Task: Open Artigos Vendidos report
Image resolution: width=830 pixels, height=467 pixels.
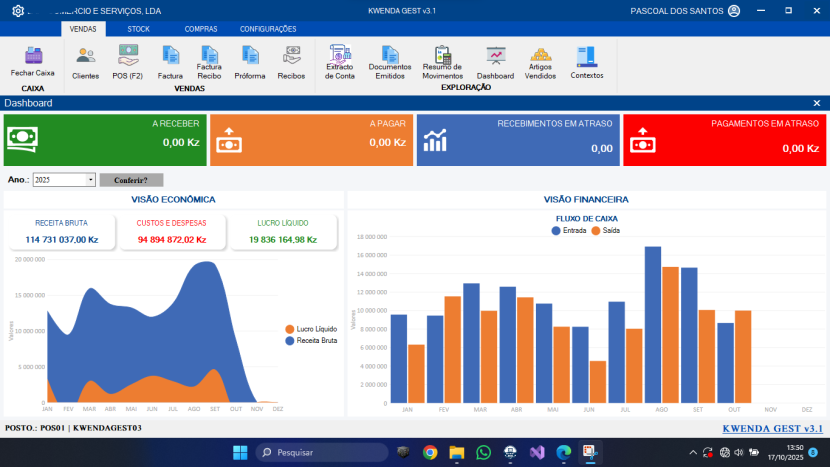Action: 540,60
